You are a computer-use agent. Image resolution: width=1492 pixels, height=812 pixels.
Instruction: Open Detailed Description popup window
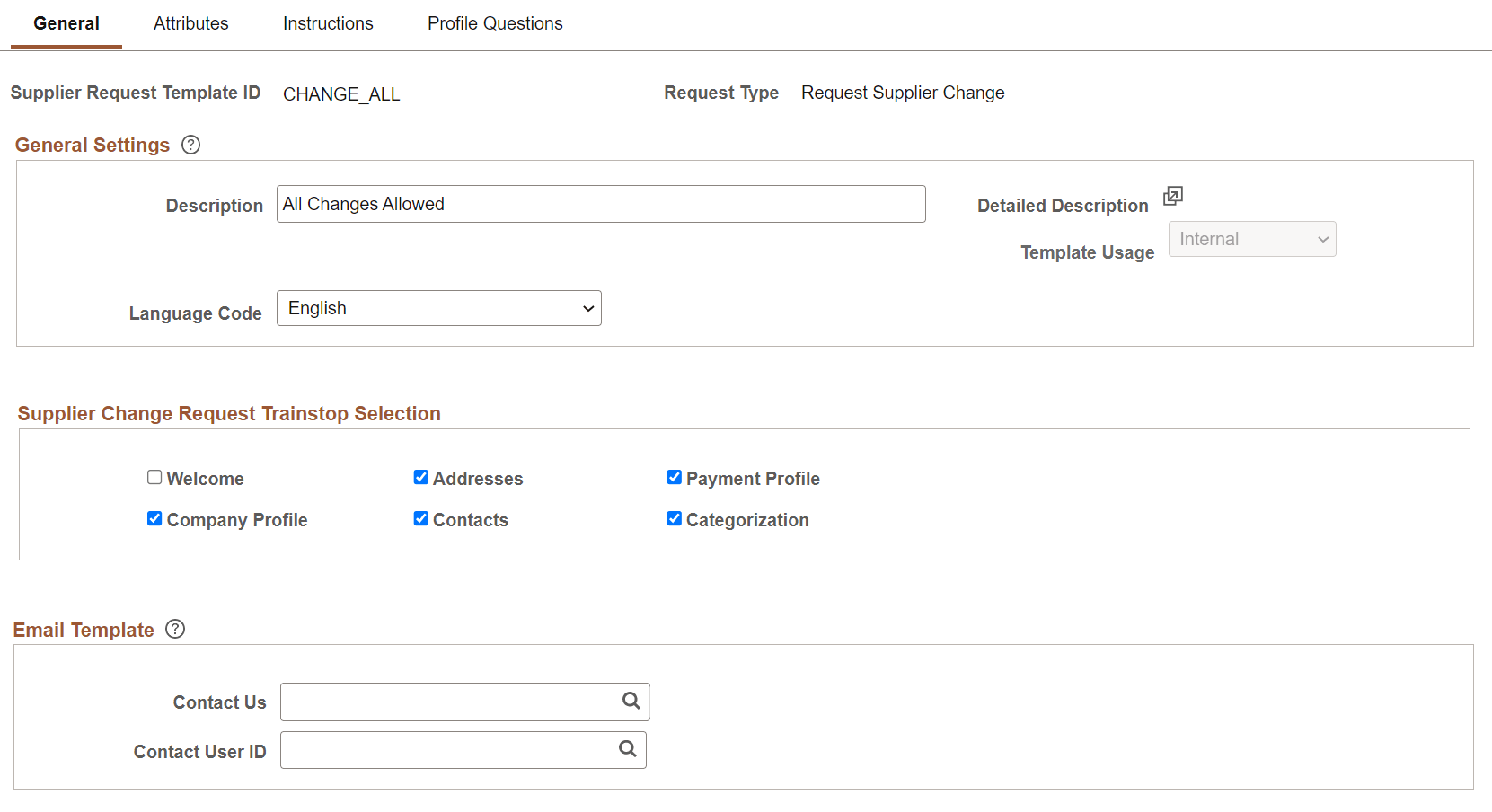point(1173,196)
